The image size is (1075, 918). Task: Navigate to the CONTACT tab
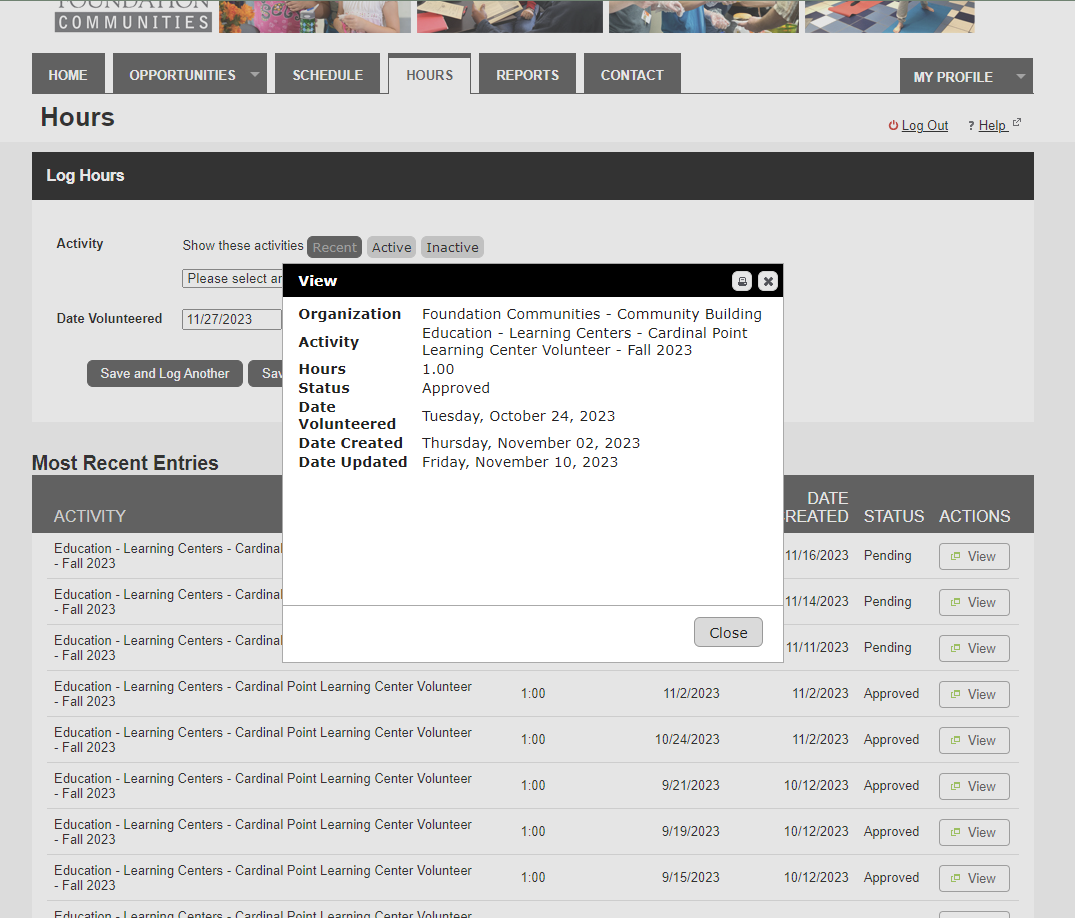[x=632, y=75]
